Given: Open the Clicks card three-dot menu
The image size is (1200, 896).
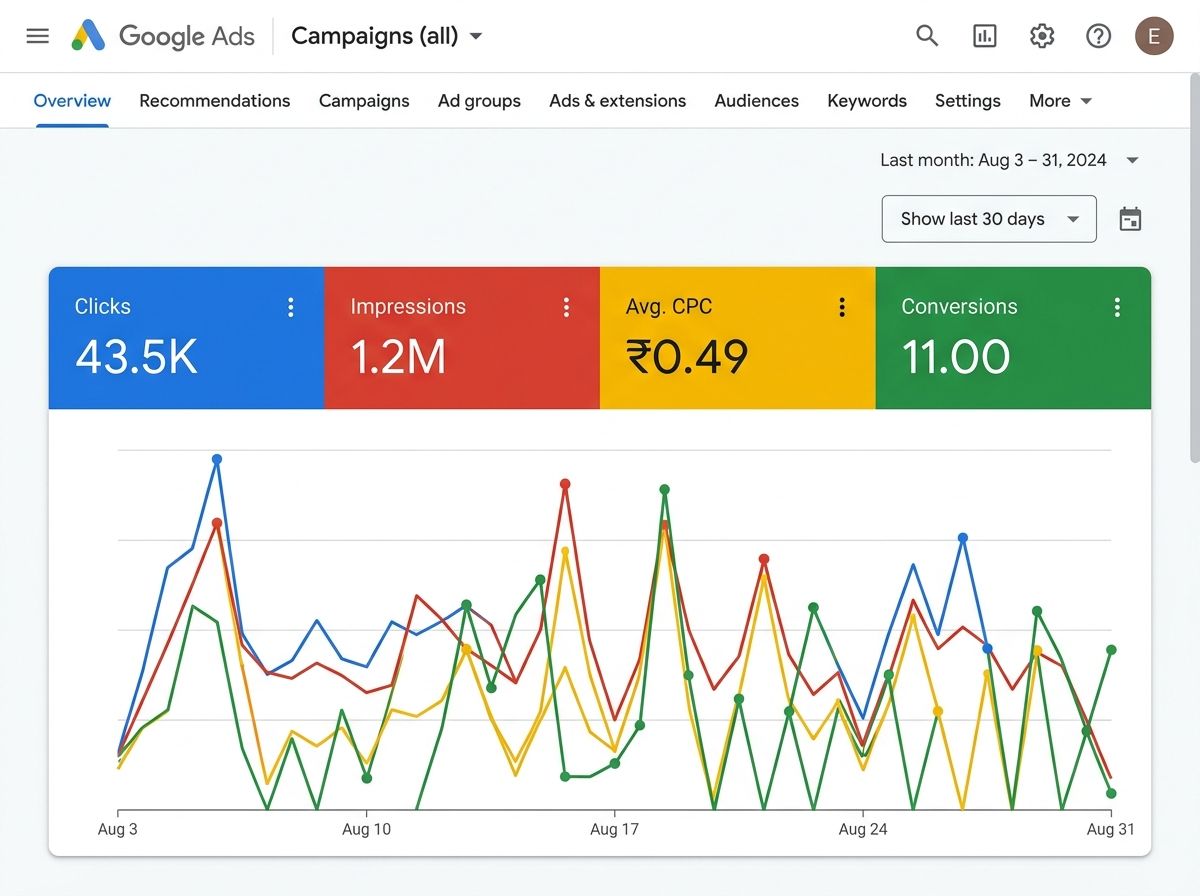Looking at the screenshot, I should [291, 307].
